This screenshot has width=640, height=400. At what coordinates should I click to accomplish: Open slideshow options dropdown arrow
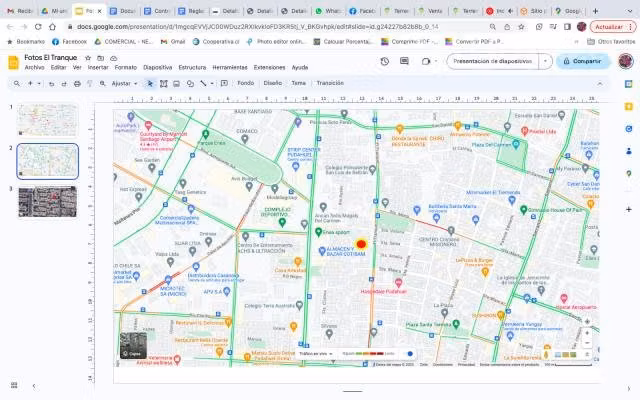545,61
